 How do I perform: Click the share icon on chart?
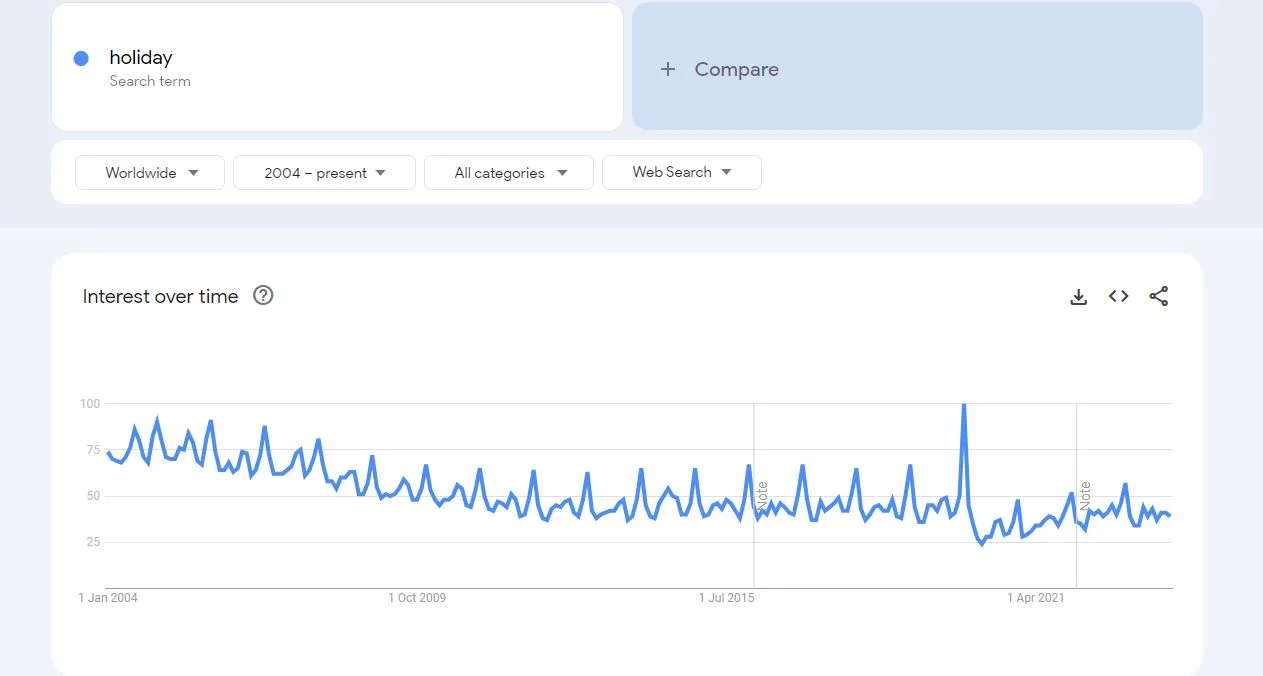click(x=1158, y=296)
